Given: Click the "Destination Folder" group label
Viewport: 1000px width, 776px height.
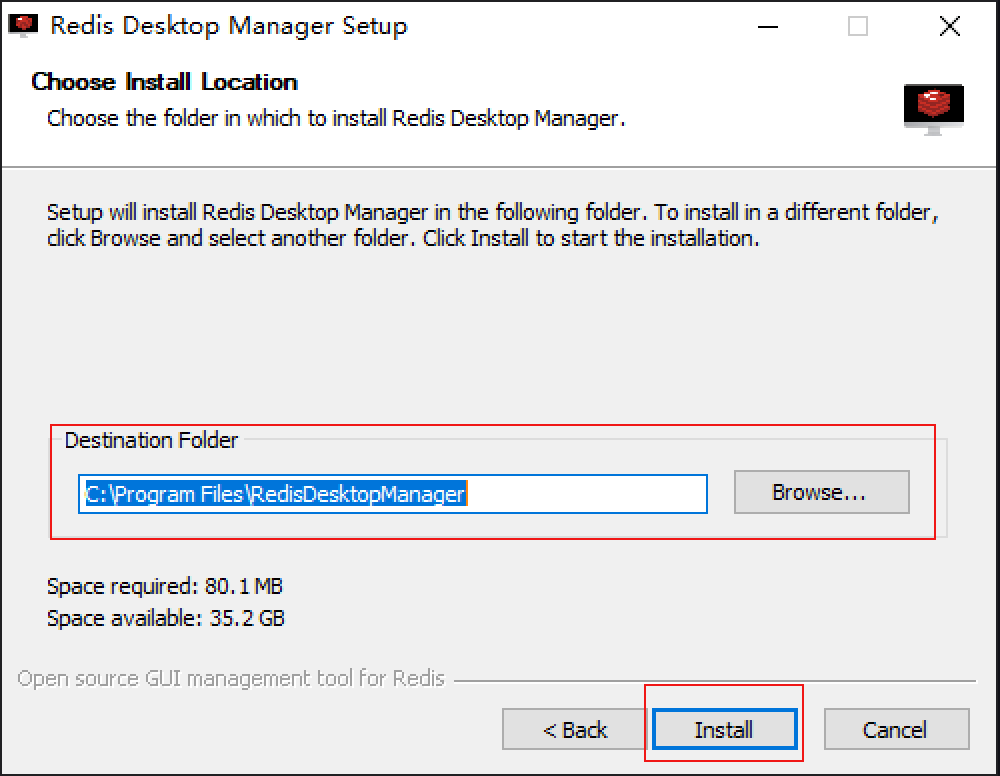Looking at the screenshot, I should click(x=152, y=440).
